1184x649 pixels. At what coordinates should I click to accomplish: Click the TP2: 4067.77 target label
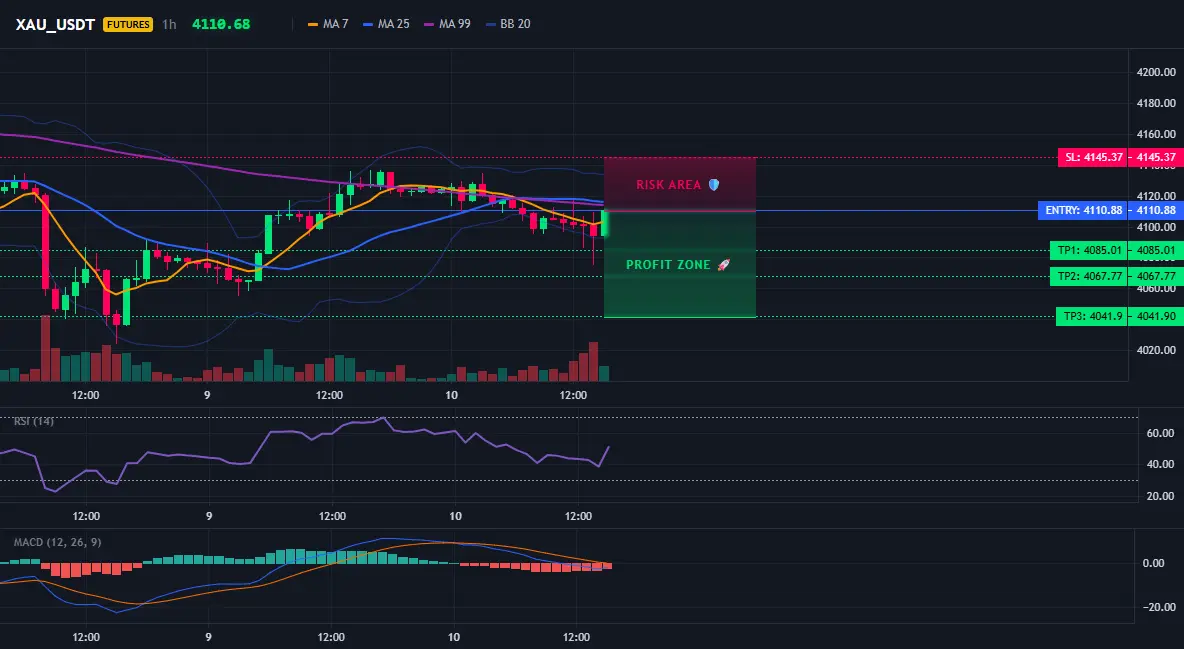[1088, 276]
